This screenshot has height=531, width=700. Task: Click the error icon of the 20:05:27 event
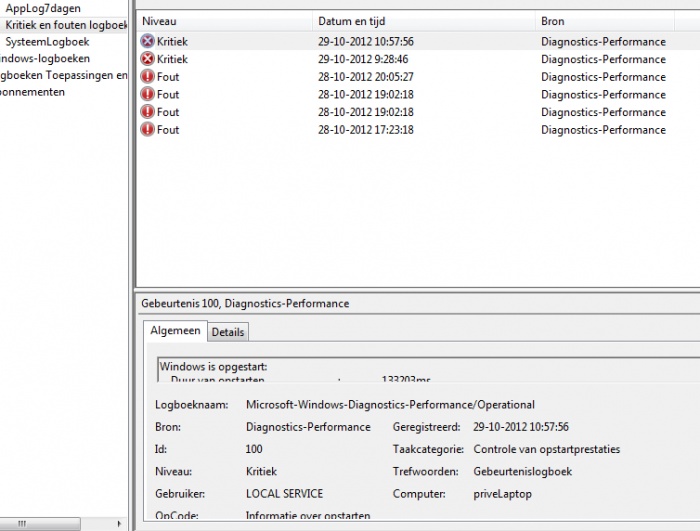pos(148,77)
